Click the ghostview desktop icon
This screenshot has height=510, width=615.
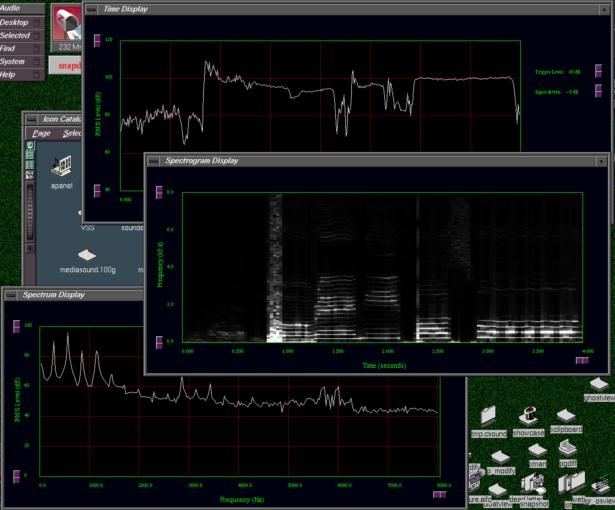click(598, 384)
